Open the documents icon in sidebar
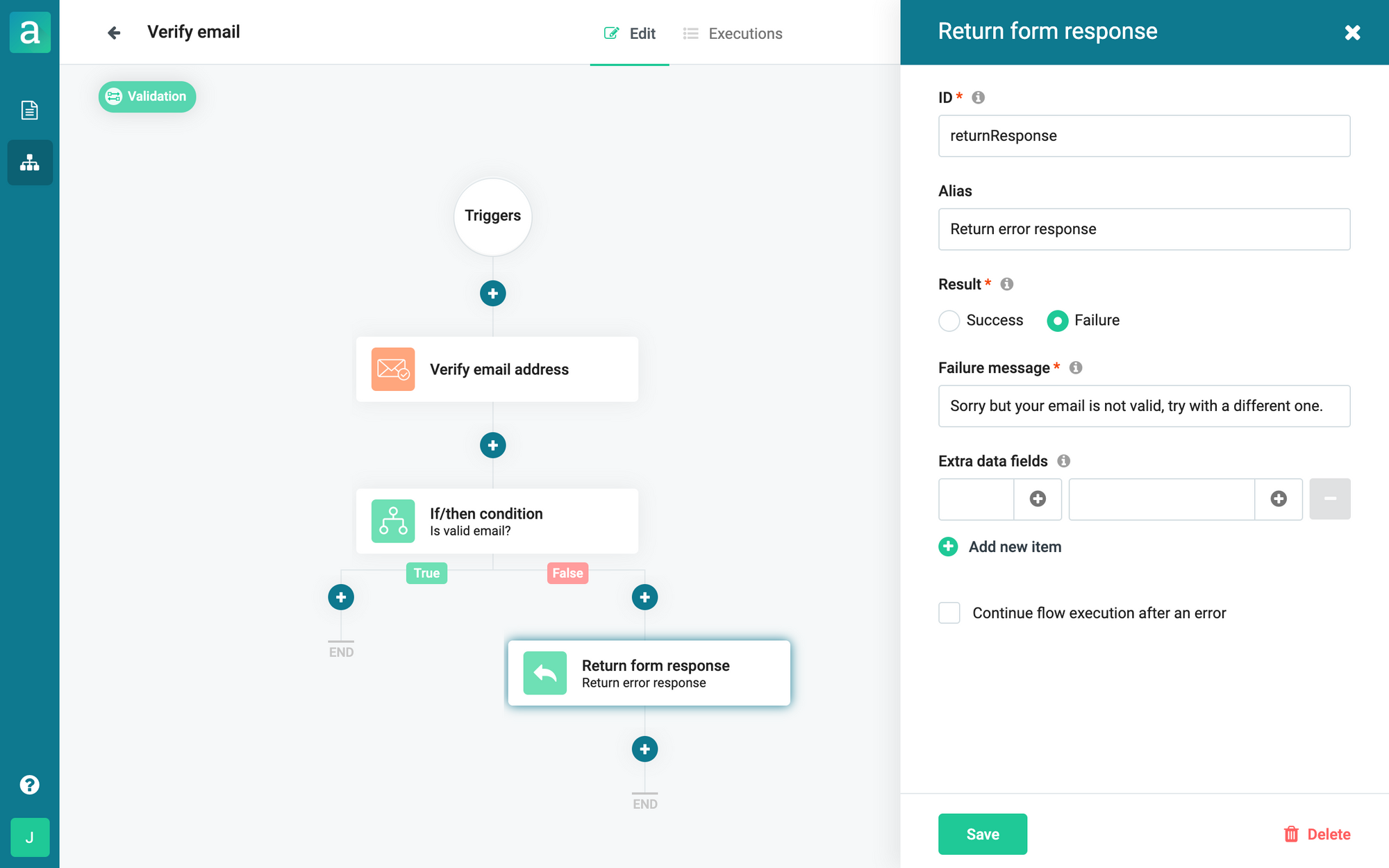The image size is (1389, 868). (29, 110)
